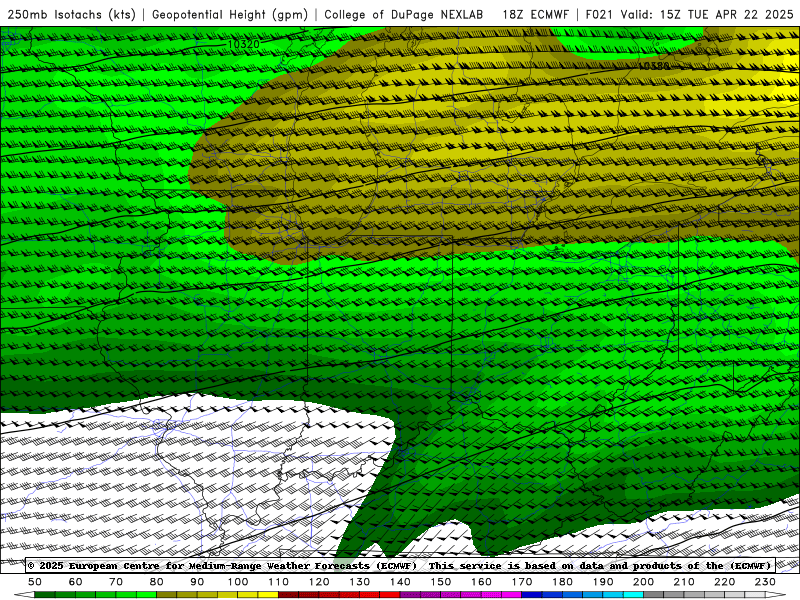800x600 pixels.
Task: Click the darkest green swatch under 50
Action: (x=44, y=595)
